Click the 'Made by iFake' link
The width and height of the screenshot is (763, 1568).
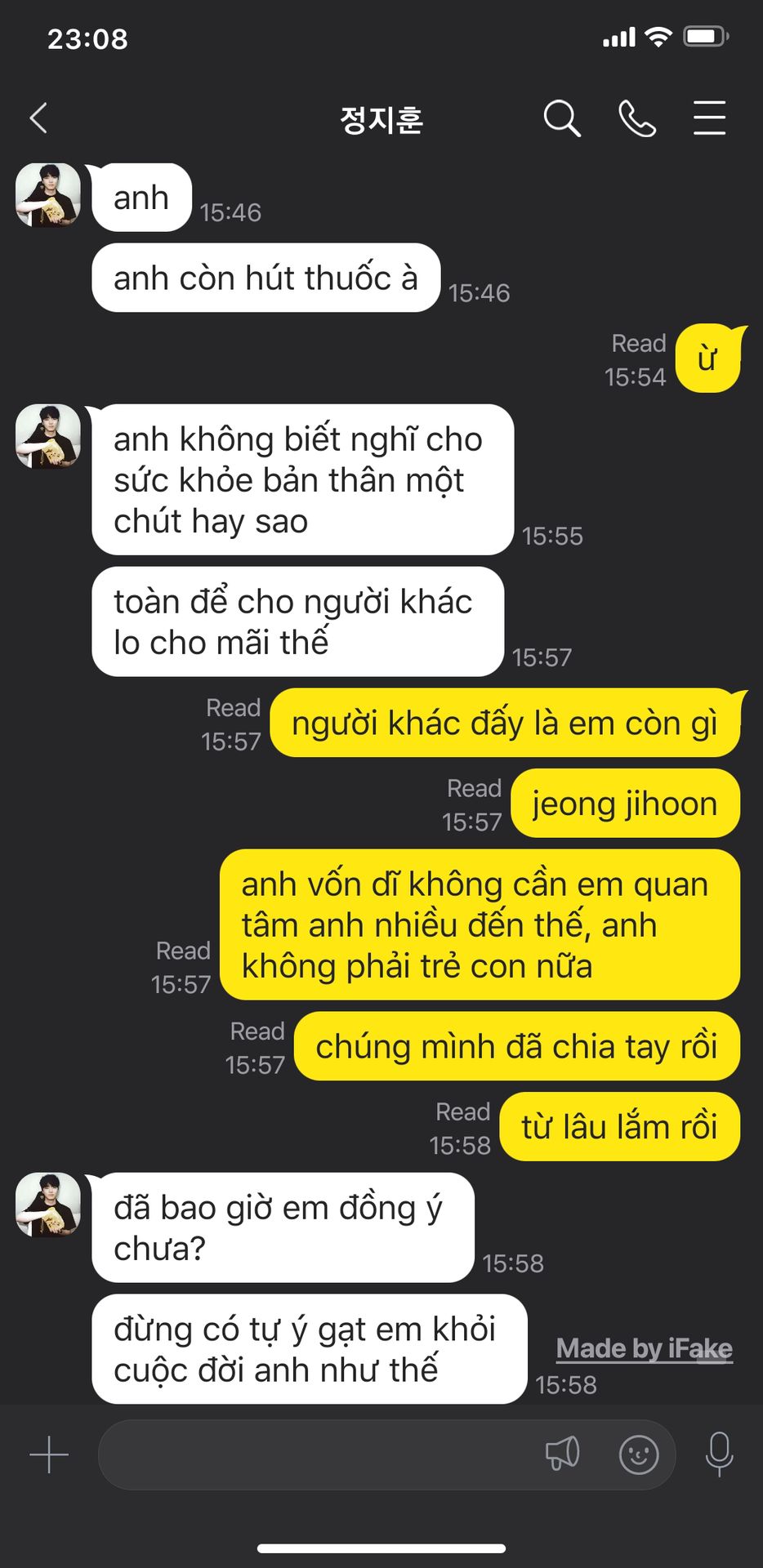pyautogui.click(x=645, y=1348)
